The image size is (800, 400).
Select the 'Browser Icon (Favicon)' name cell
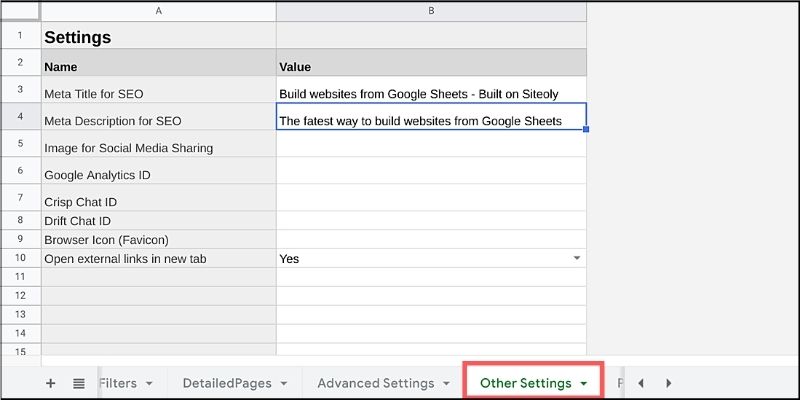[x=158, y=240]
